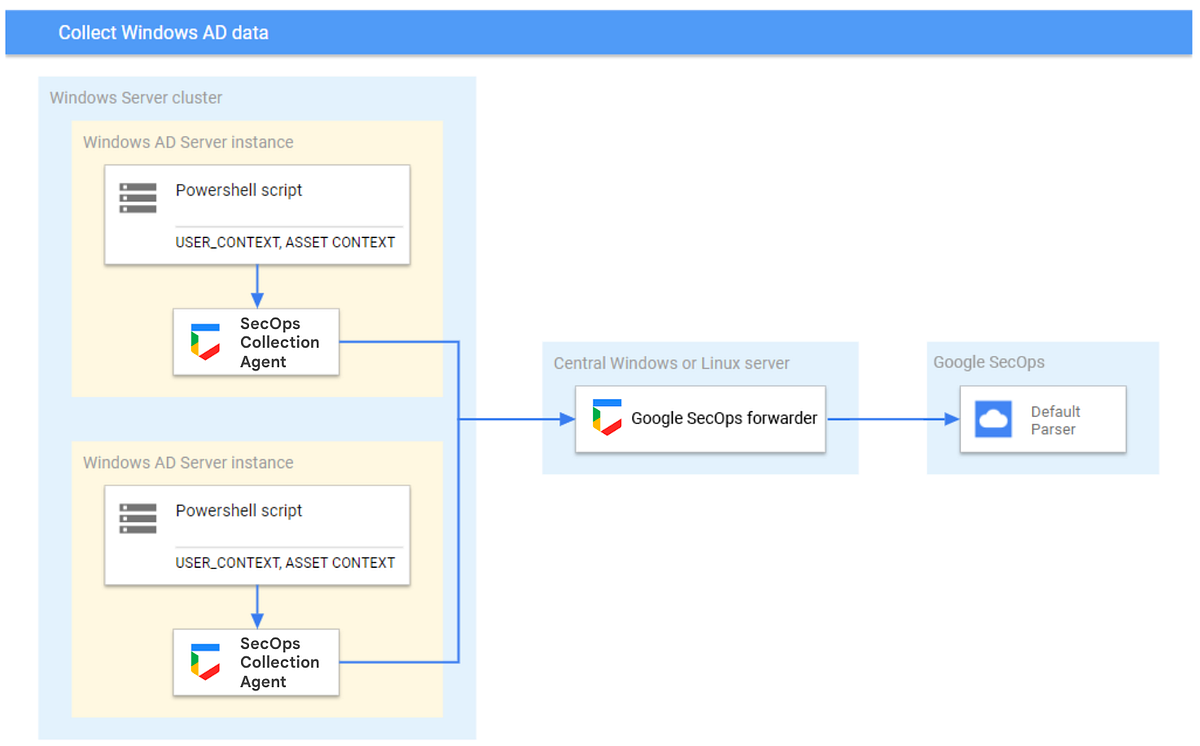Select the Google SecOps section label
Screen dimensions: 1200x746
(x=966, y=362)
